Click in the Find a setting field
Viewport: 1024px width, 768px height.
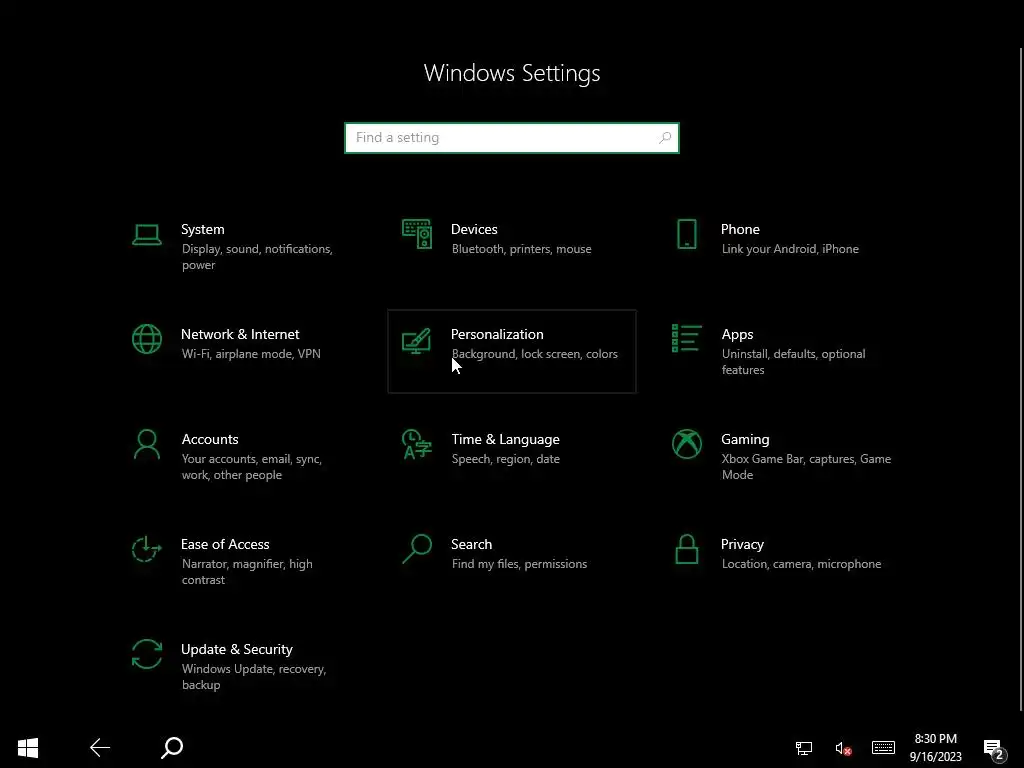pos(512,138)
